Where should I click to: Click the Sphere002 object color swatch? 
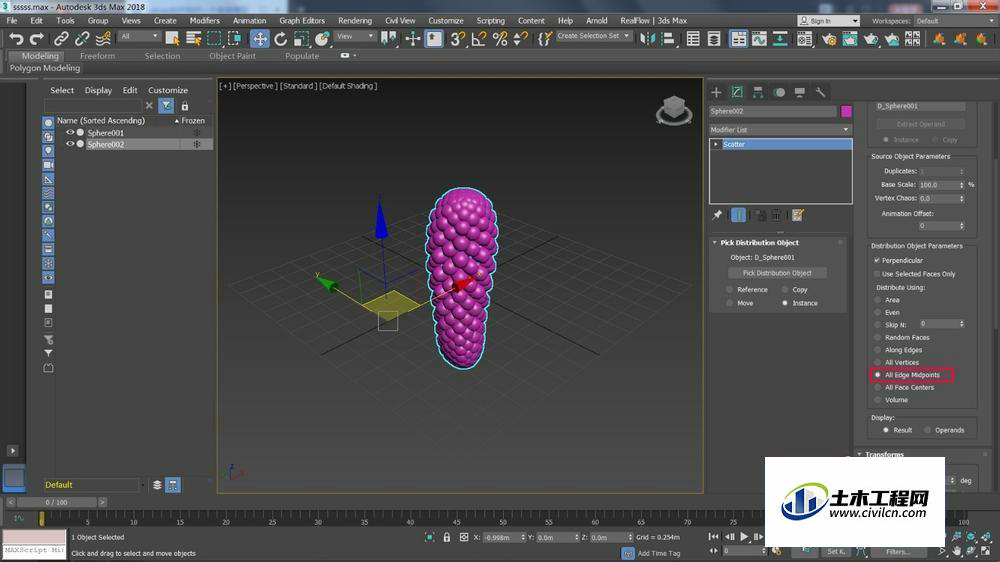tap(846, 111)
